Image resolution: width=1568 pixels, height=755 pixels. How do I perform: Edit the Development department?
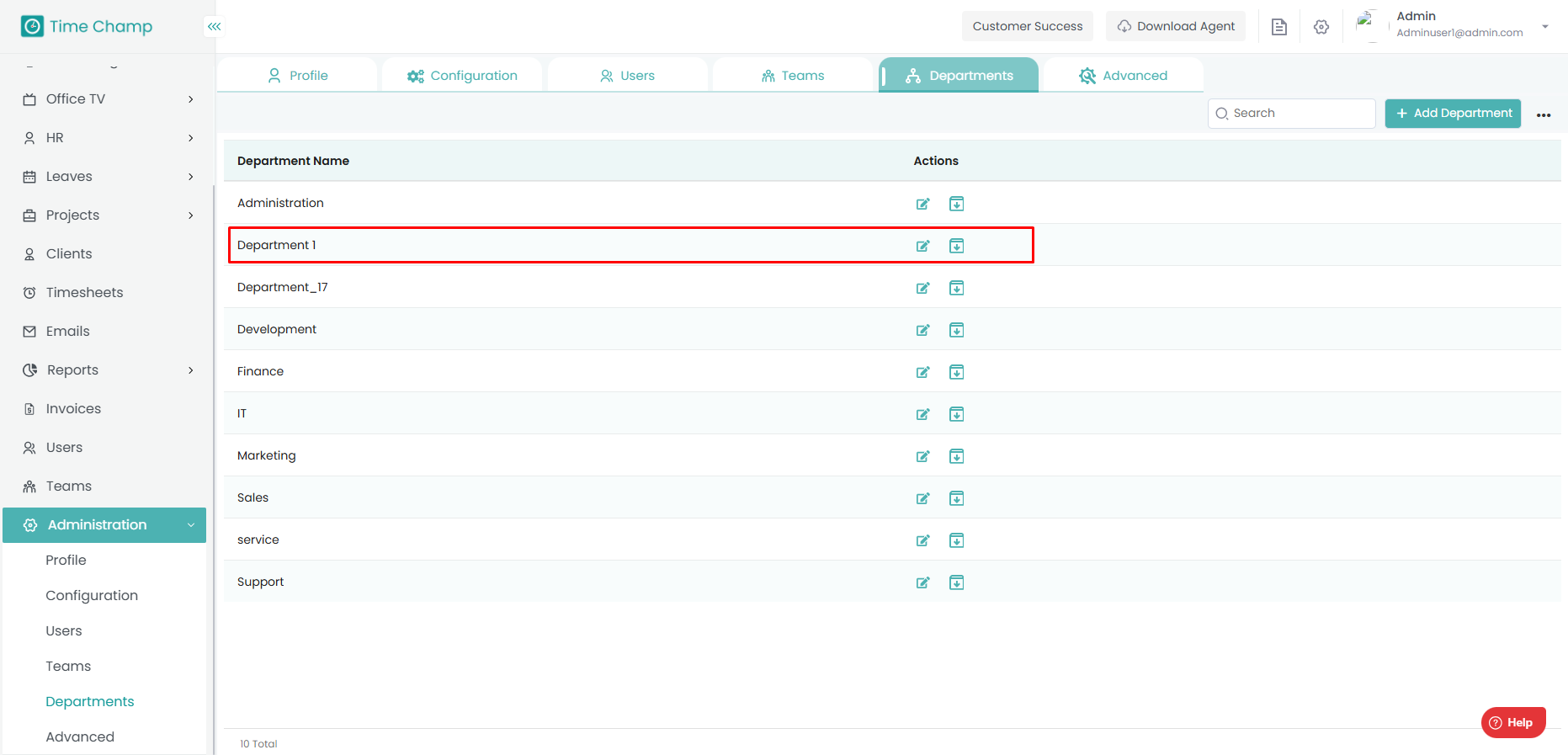tap(923, 330)
